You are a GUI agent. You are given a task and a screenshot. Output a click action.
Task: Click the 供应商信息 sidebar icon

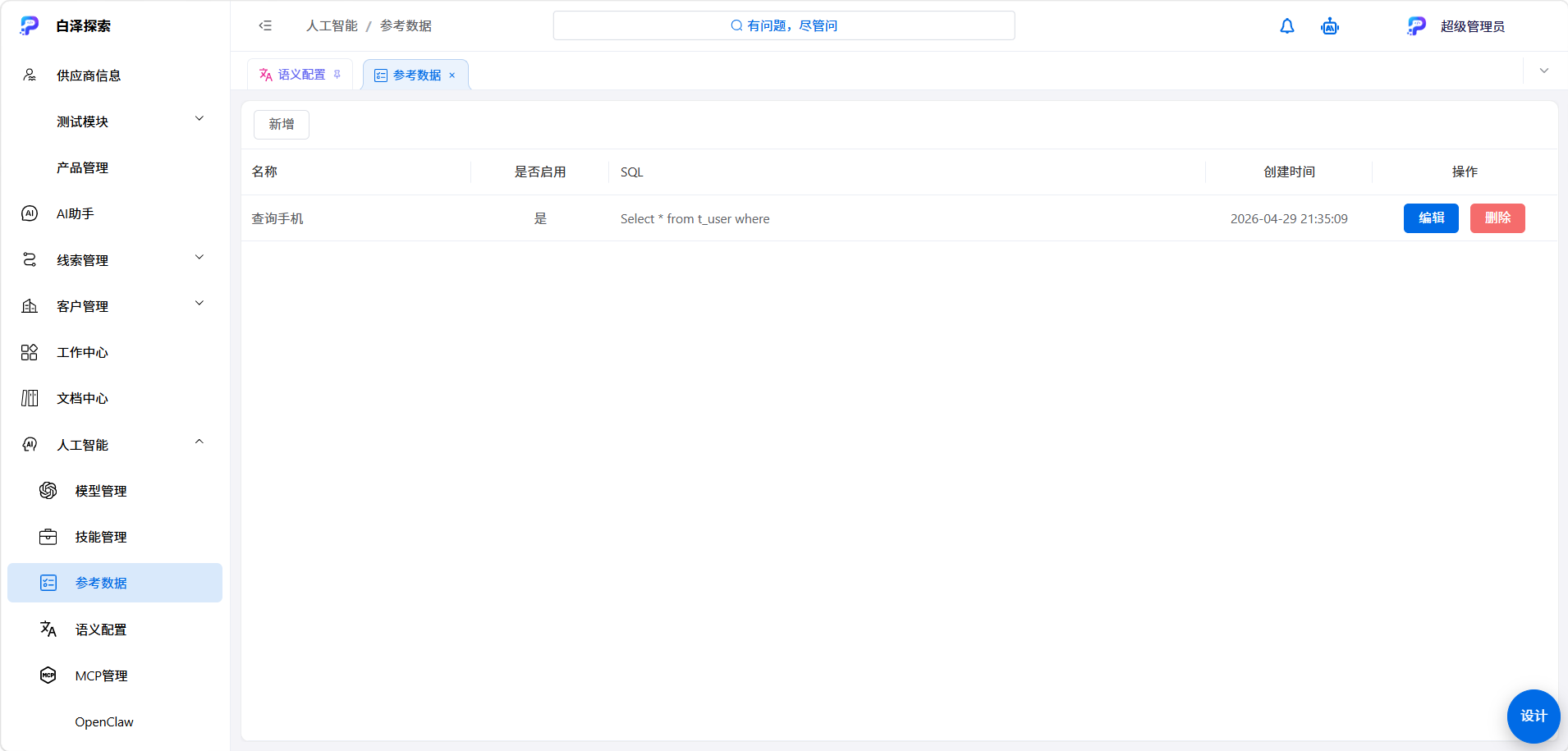pyautogui.click(x=30, y=76)
